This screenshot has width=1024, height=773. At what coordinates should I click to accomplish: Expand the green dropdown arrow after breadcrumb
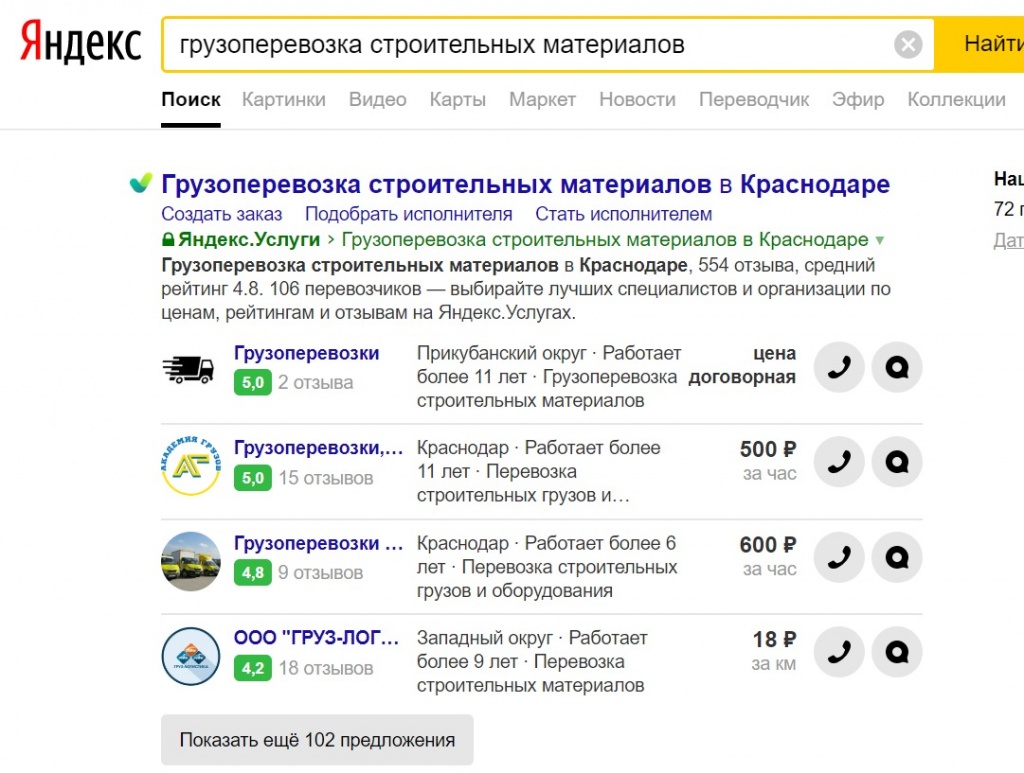pos(880,240)
